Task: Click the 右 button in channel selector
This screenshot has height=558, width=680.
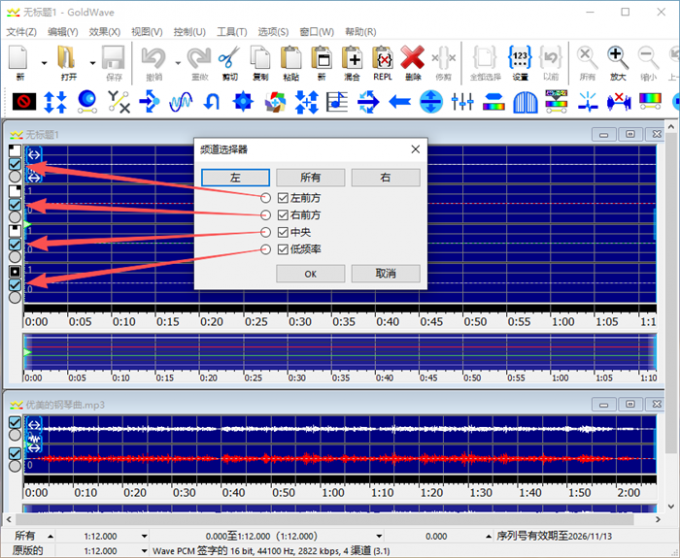Action: [x=386, y=178]
